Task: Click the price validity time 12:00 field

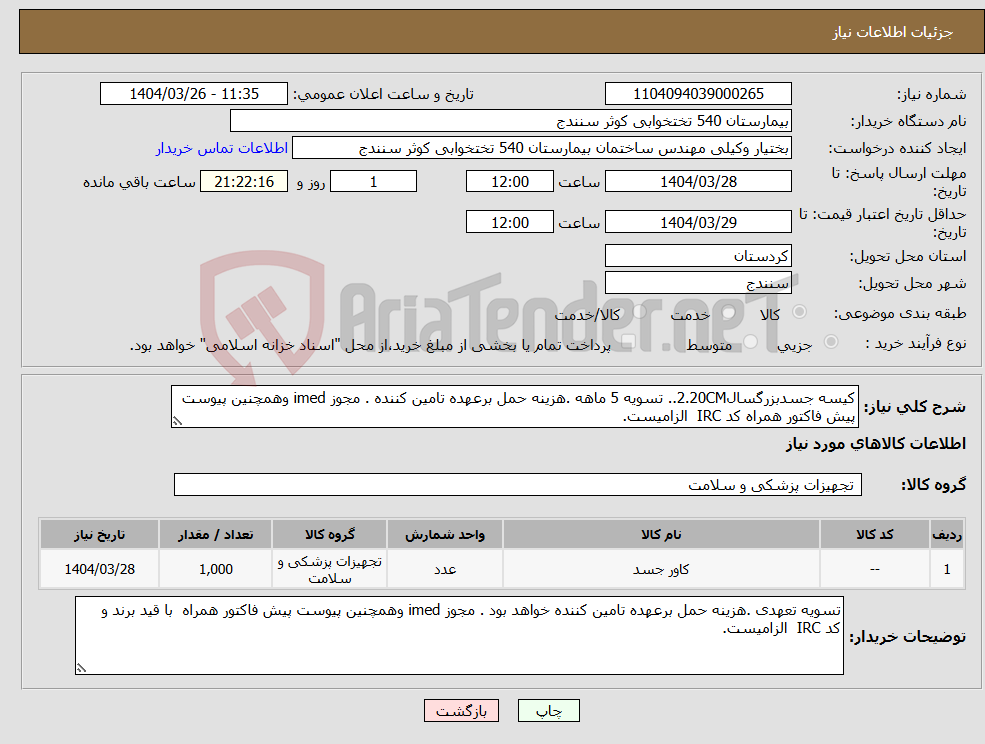Action: [509, 222]
